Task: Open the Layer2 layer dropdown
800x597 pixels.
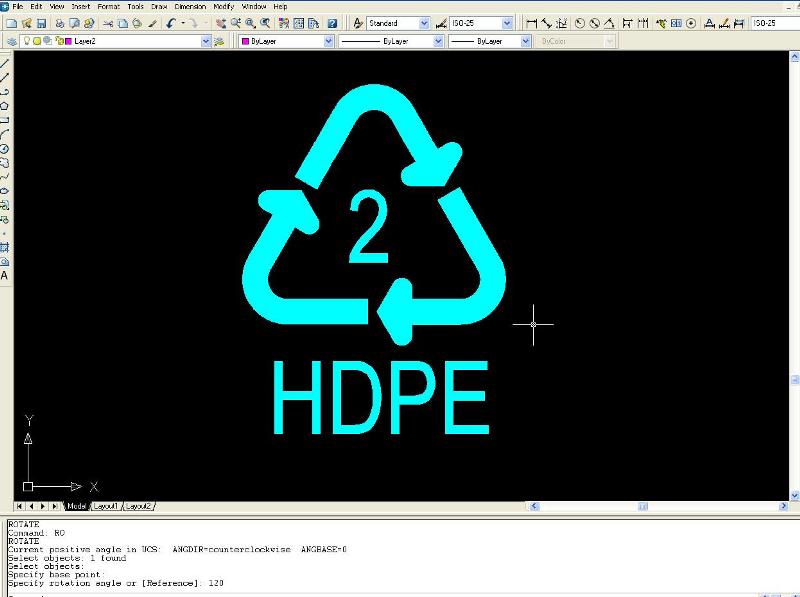Action: pyautogui.click(x=206, y=41)
